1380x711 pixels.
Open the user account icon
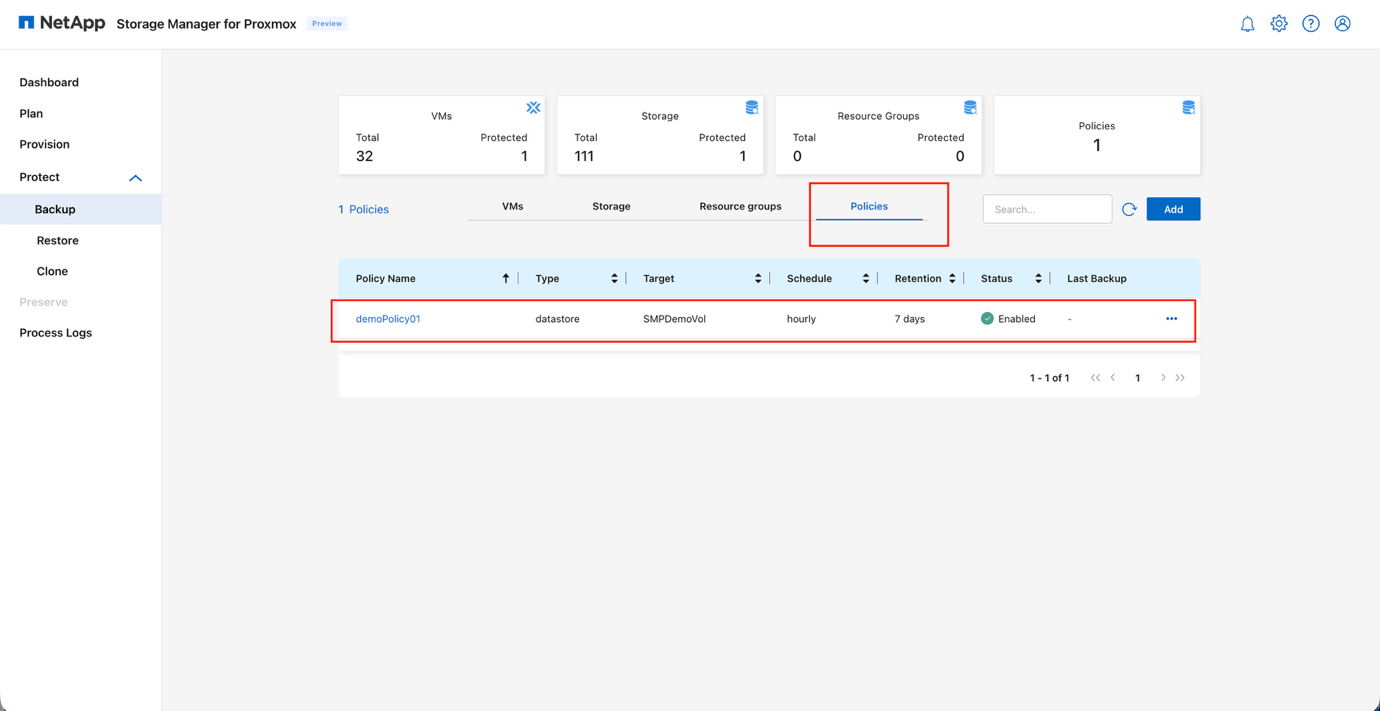tap(1342, 23)
